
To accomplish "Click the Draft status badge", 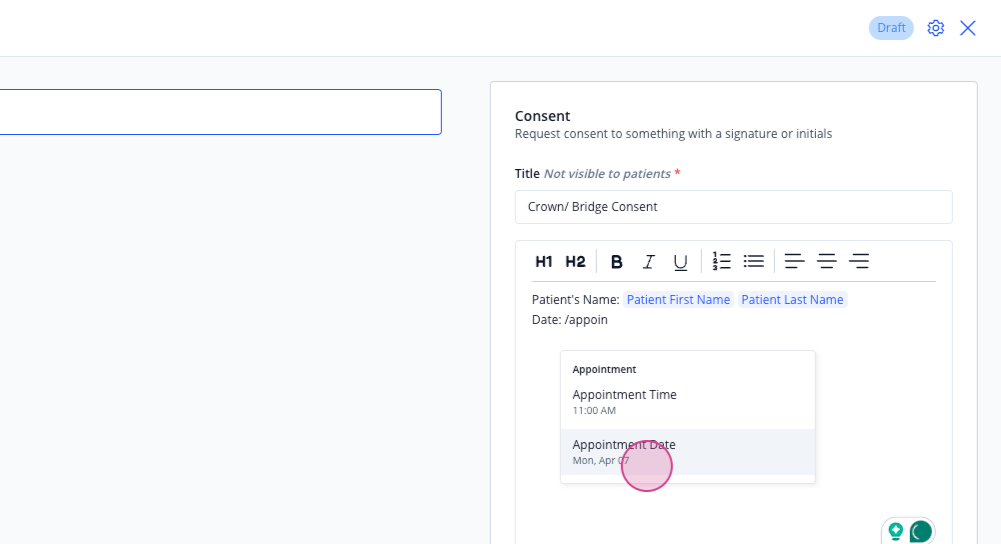I will pyautogui.click(x=891, y=28).
